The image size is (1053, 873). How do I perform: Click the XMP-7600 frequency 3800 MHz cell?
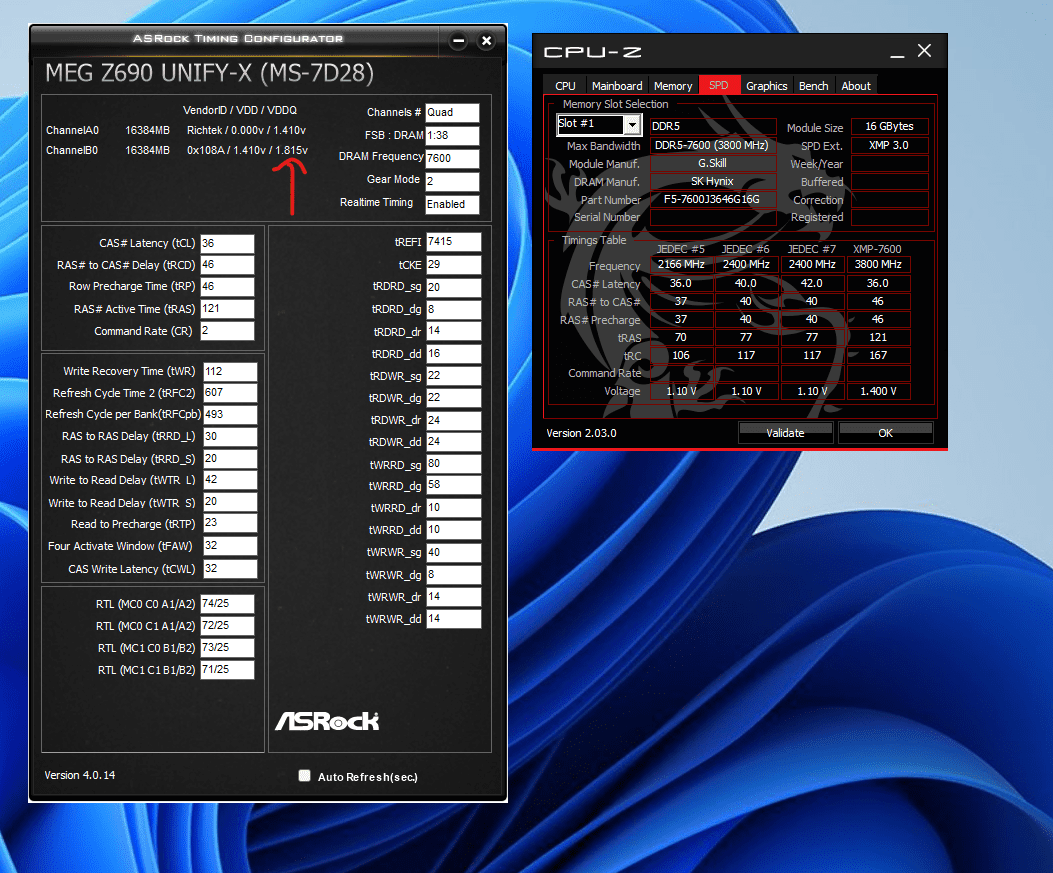(x=878, y=265)
